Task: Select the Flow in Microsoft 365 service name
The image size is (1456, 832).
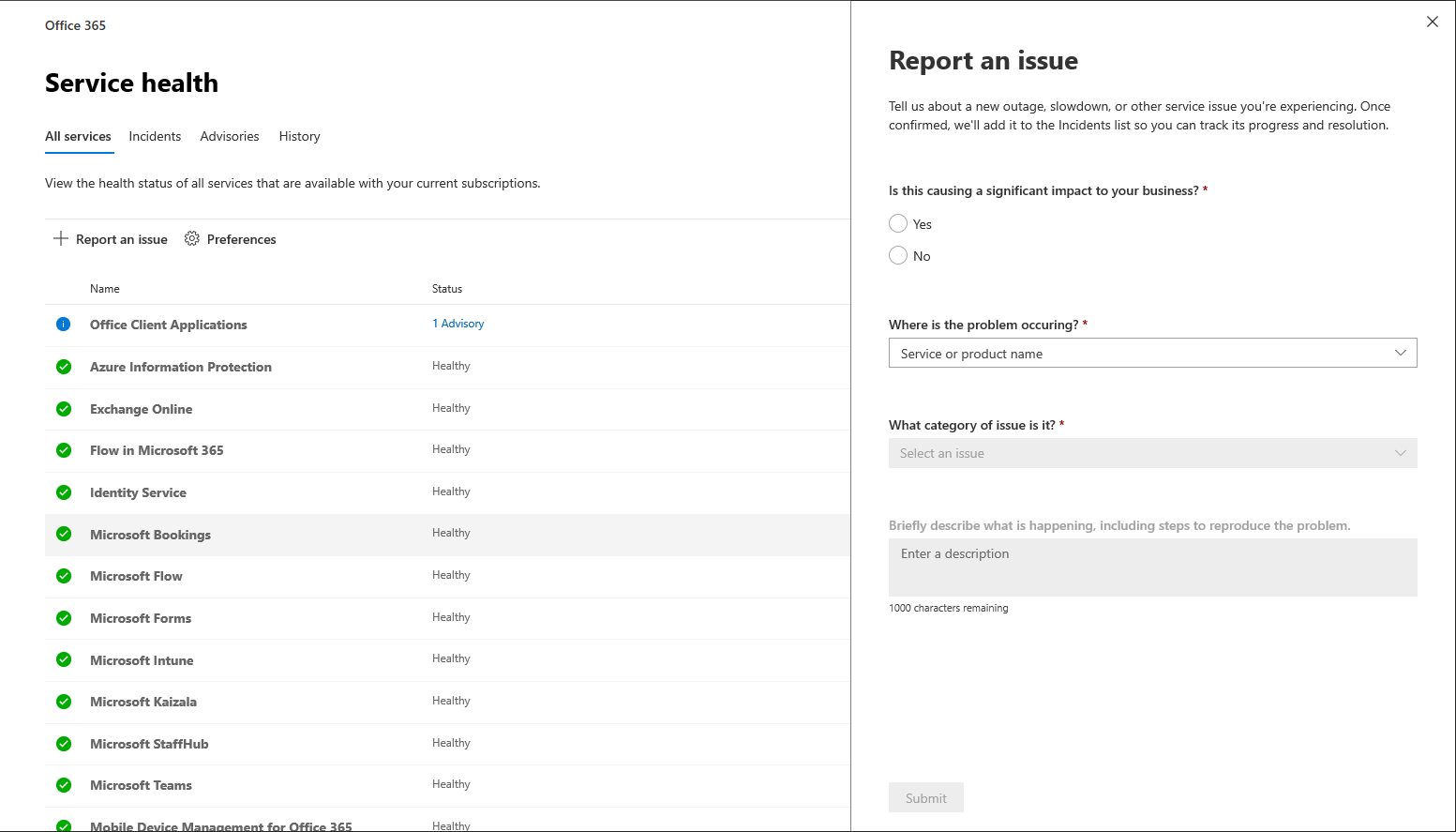Action: click(157, 450)
